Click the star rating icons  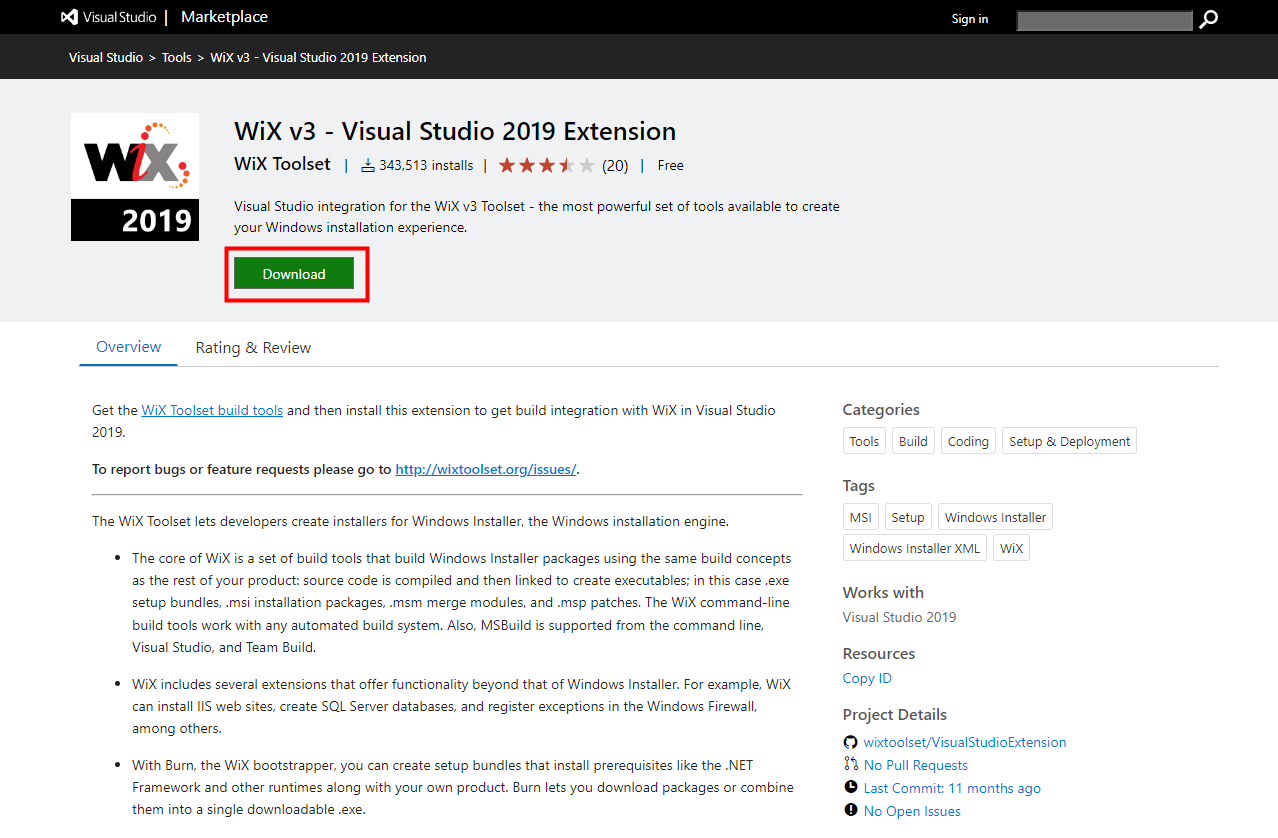click(546, 165)
